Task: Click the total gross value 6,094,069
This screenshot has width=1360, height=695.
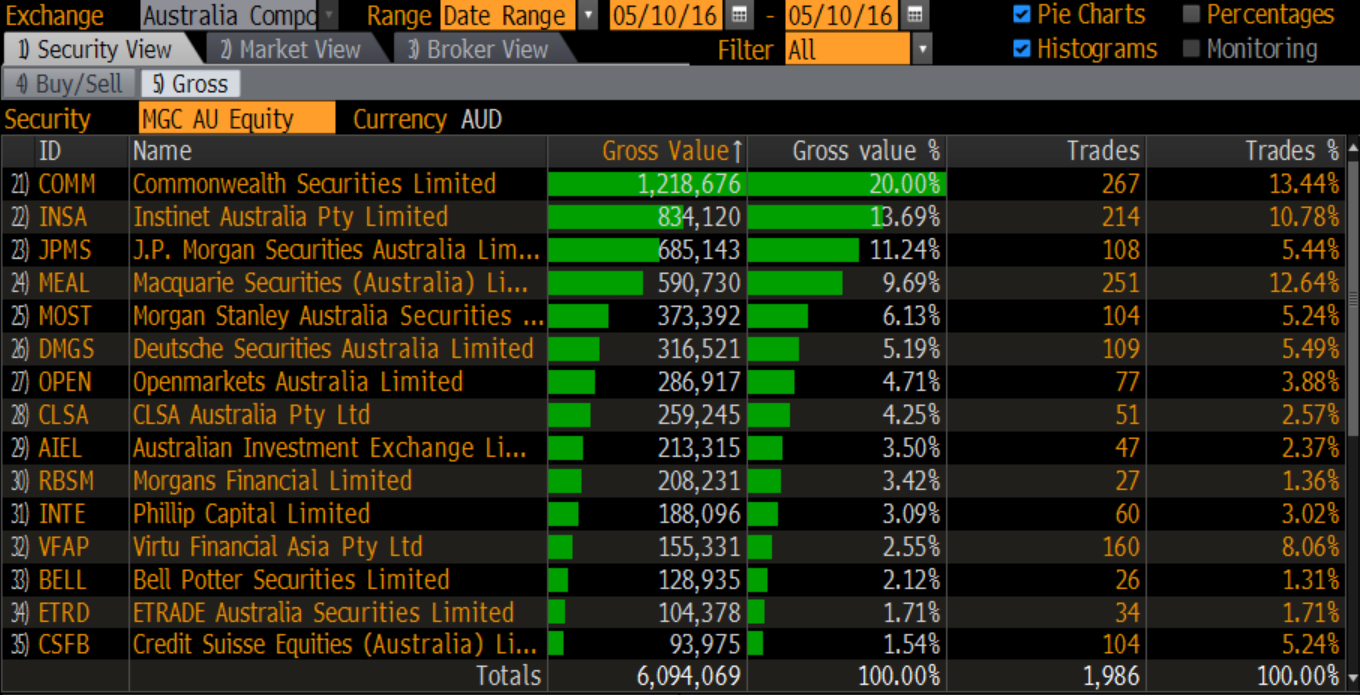Action: pos(689,676)
